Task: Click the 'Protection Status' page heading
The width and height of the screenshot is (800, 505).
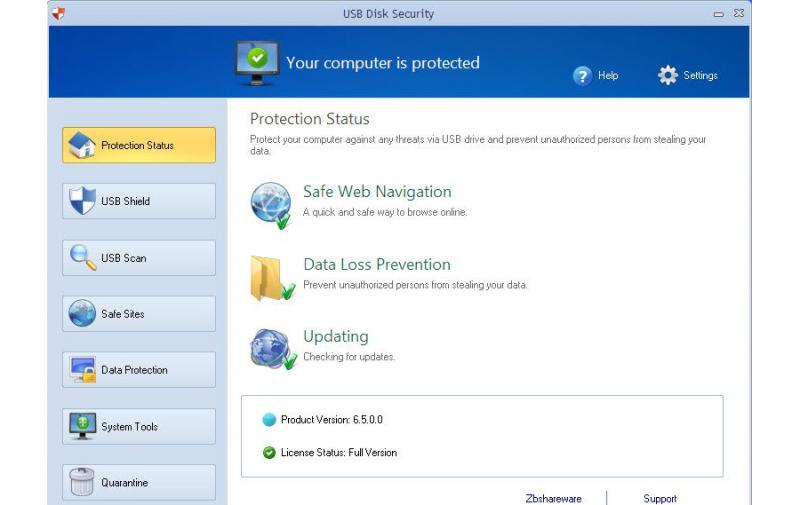Action: [x=310, y=119]
